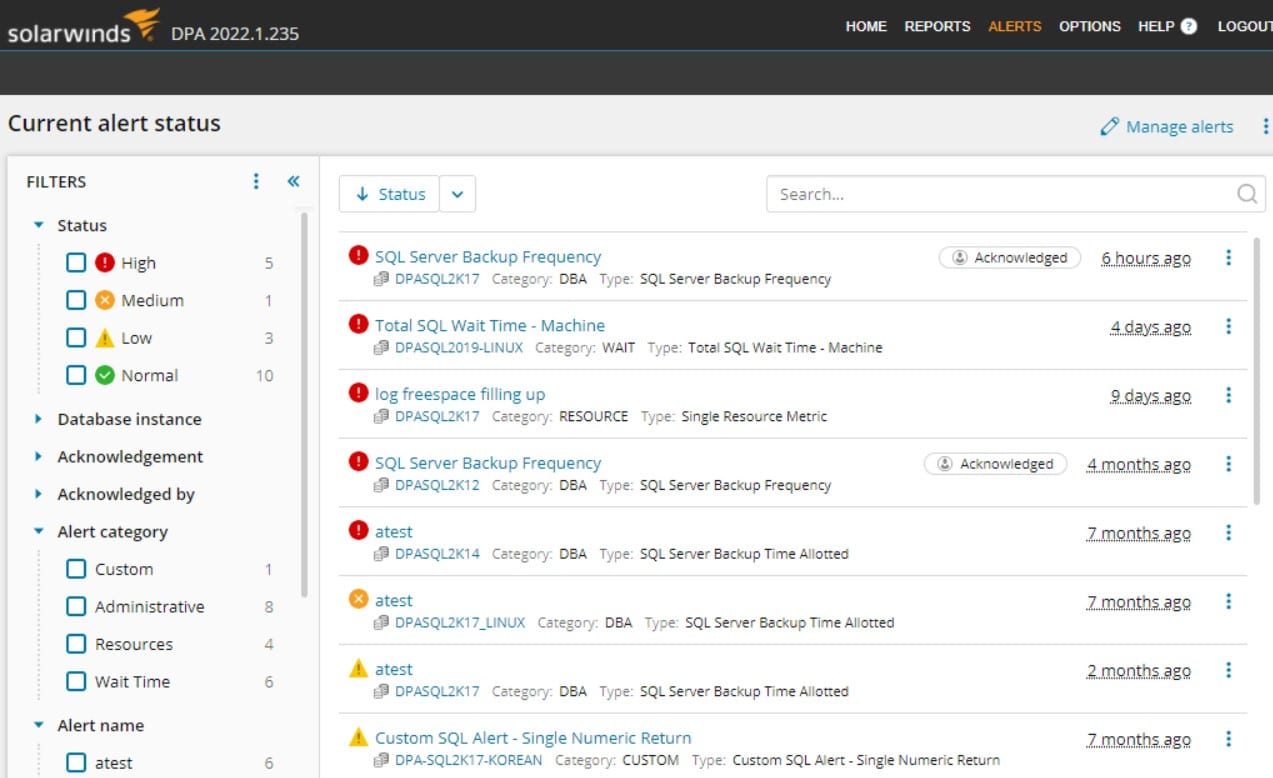Check the High status filter

(76, 263)
